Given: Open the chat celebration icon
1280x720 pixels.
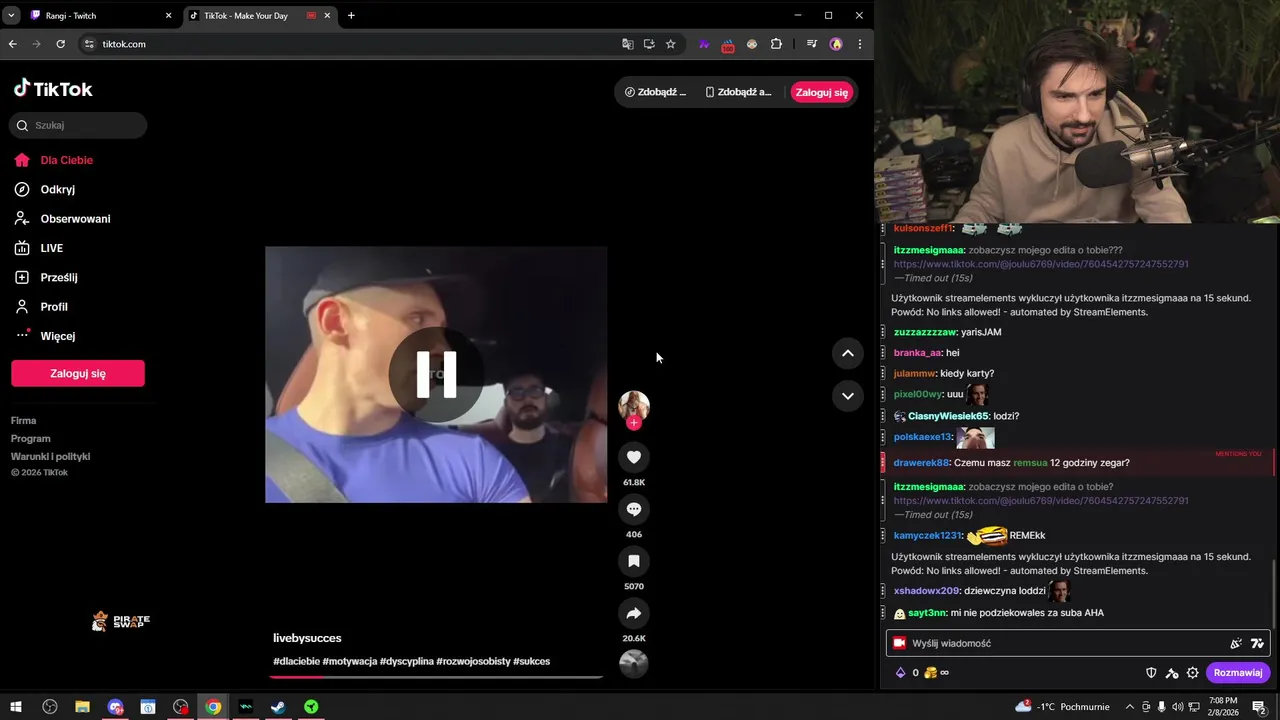Looking at the screenshot, I should tap(1236, 643).
